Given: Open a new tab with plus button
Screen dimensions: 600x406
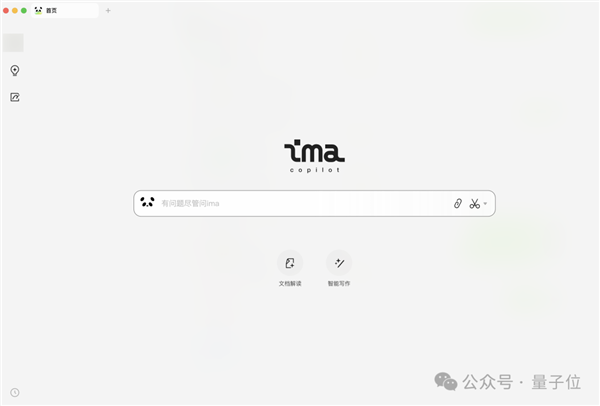Looking at the screenshot, I should (x=108, y=11).
